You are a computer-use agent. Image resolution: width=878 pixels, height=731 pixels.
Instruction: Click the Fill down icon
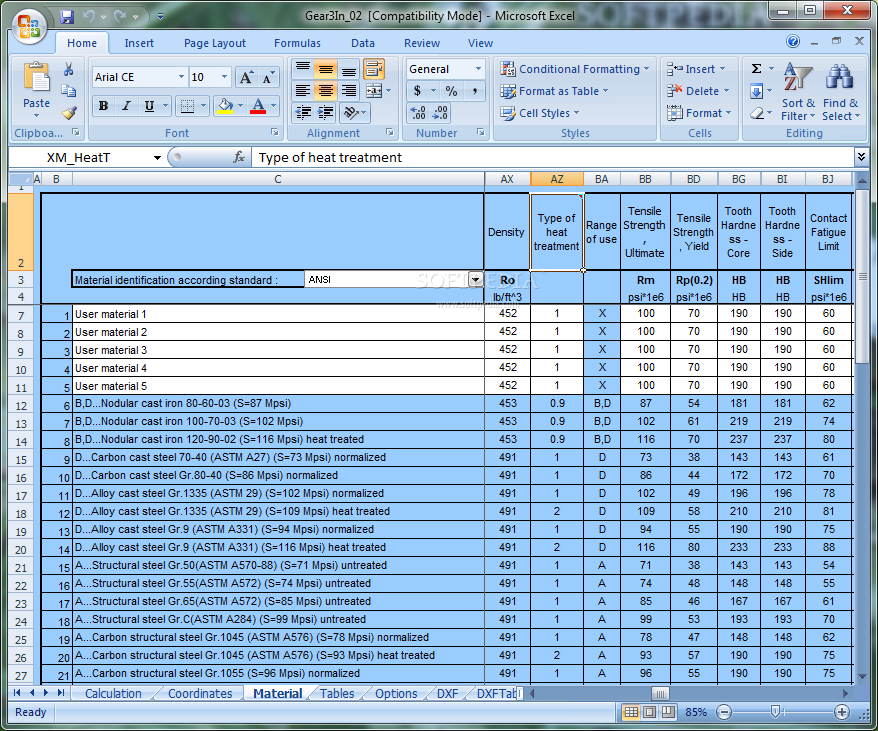(756, 91)
